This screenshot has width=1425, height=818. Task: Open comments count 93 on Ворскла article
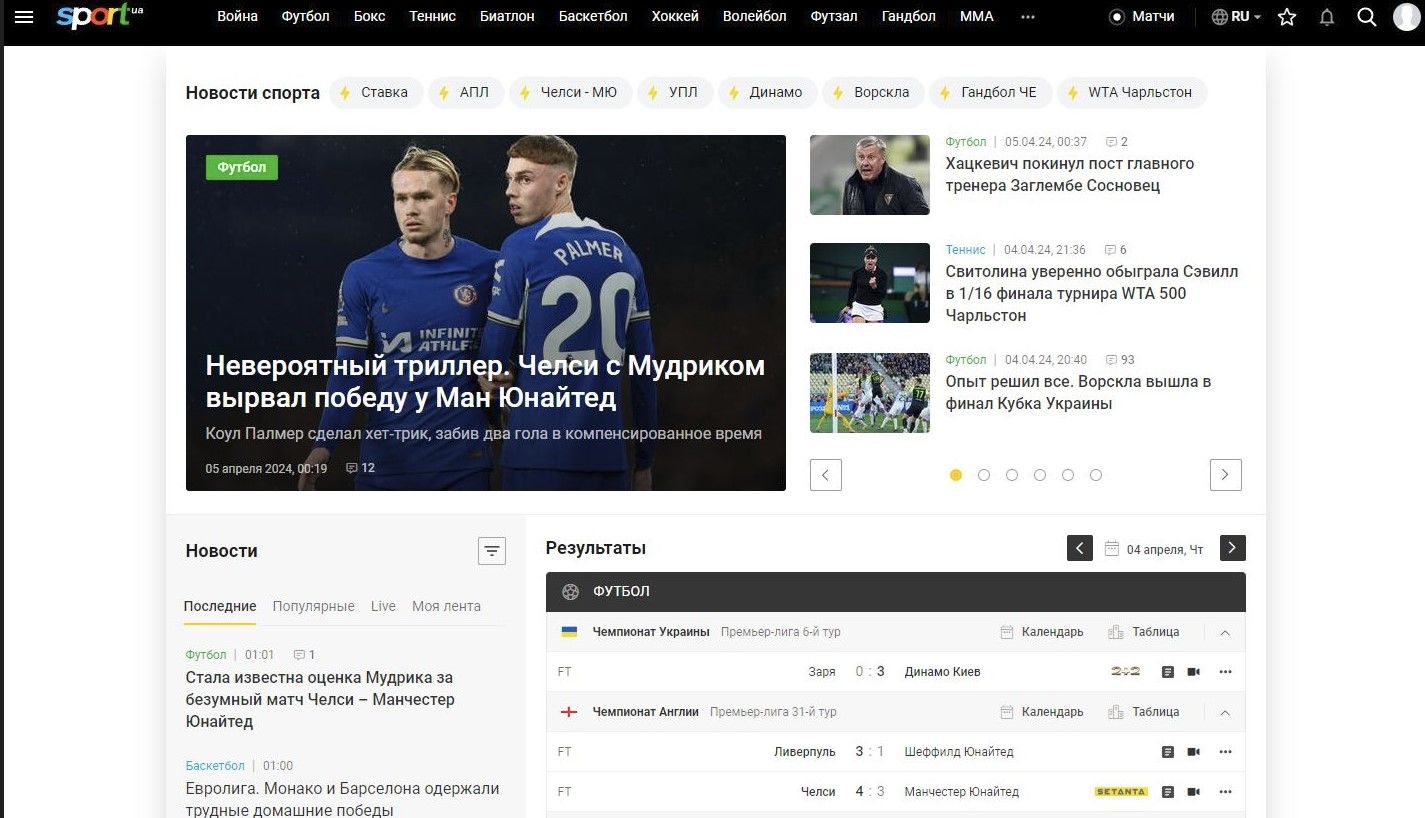coord(1120,360)
